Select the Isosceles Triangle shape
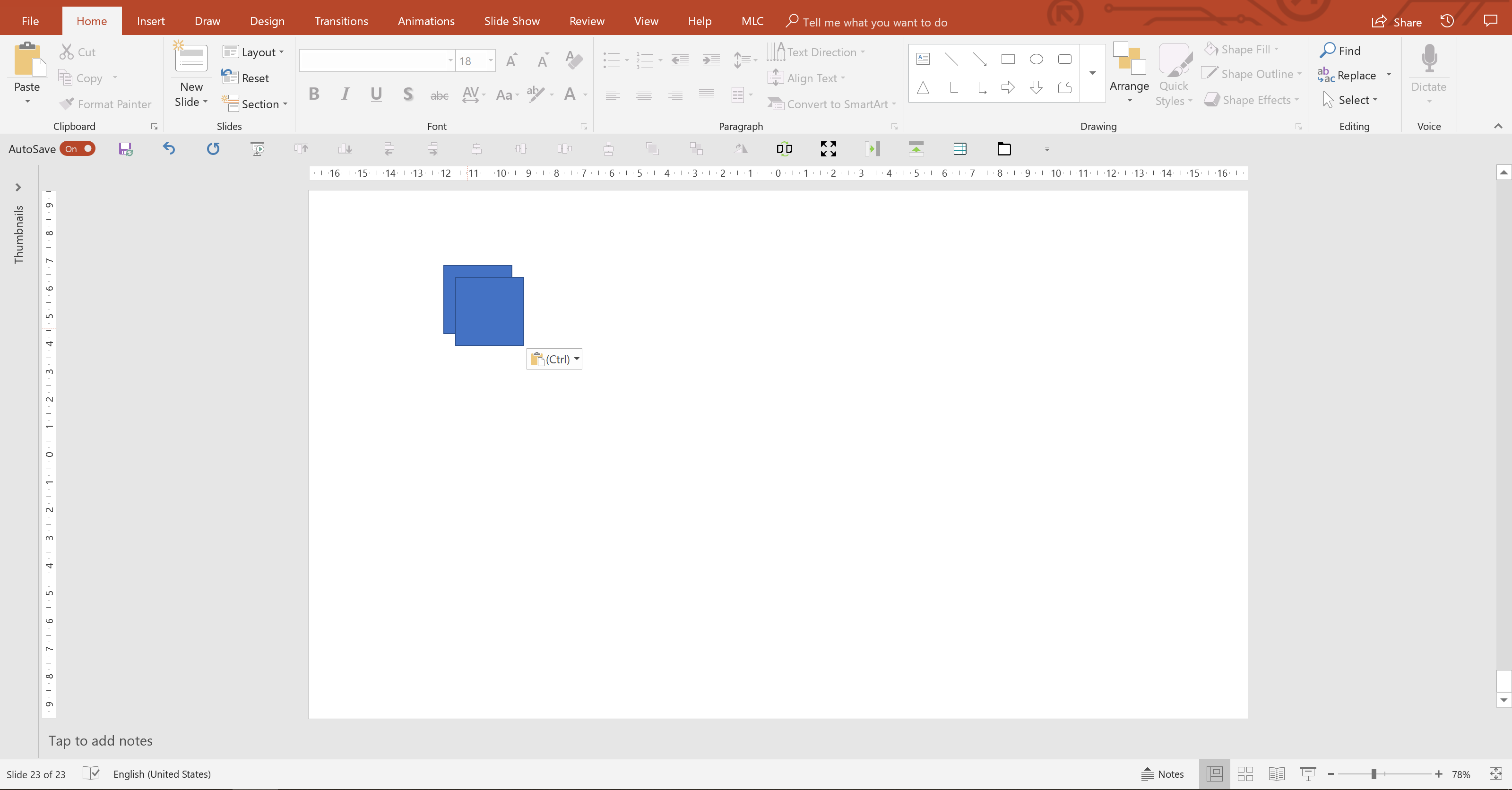The width and height of the screenshot is (1512, 790). pos(923,88)
